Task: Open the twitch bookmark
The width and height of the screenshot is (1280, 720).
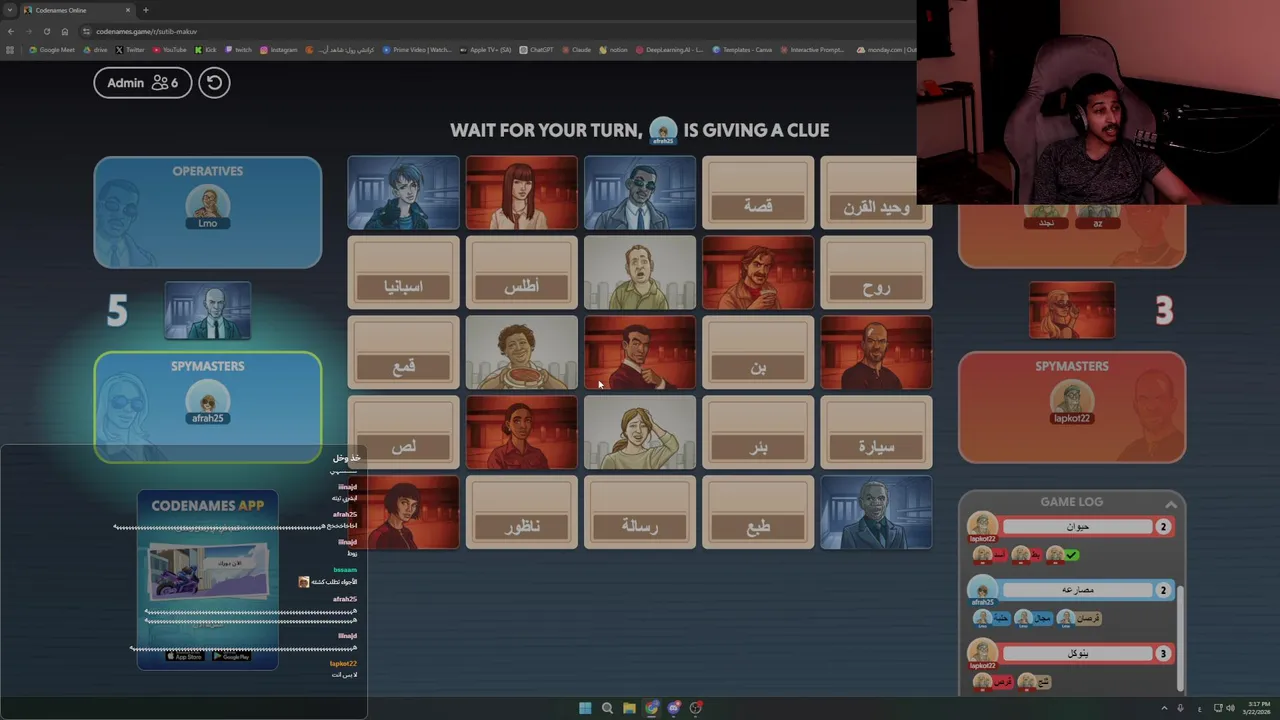Action: point(239,49)
